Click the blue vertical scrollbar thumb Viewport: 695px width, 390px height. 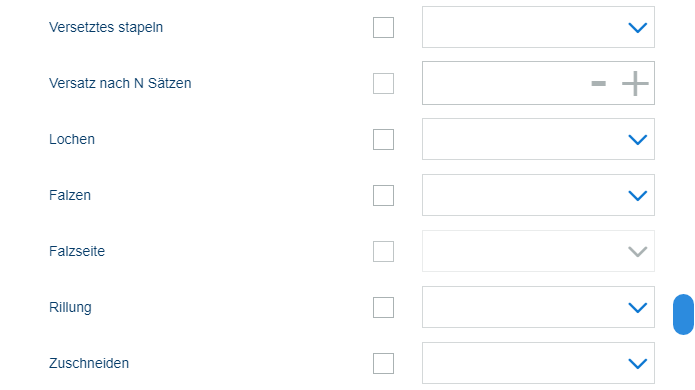pos(683,314)
